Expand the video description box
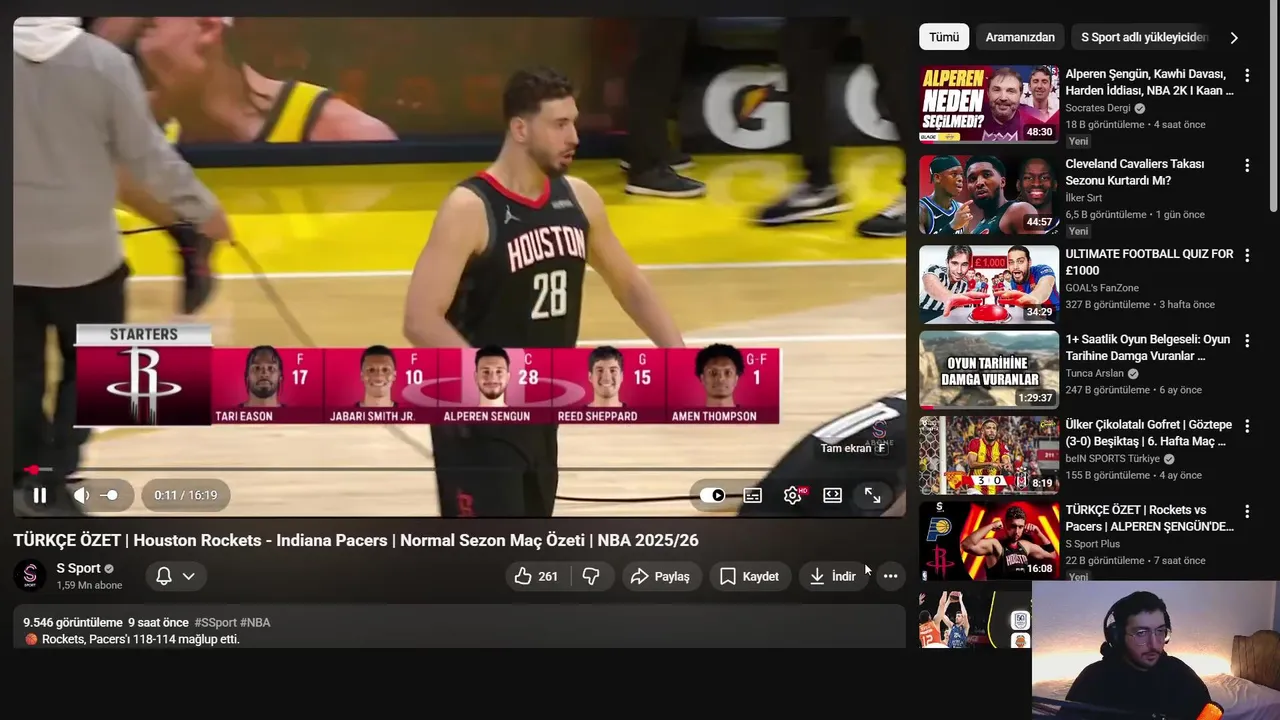This screenshot has width=1280, height=720. click(x=459, y=626)
